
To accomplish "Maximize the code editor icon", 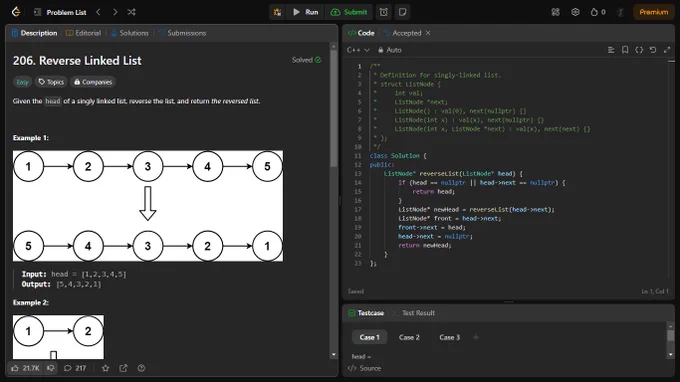I will [667, 50].
